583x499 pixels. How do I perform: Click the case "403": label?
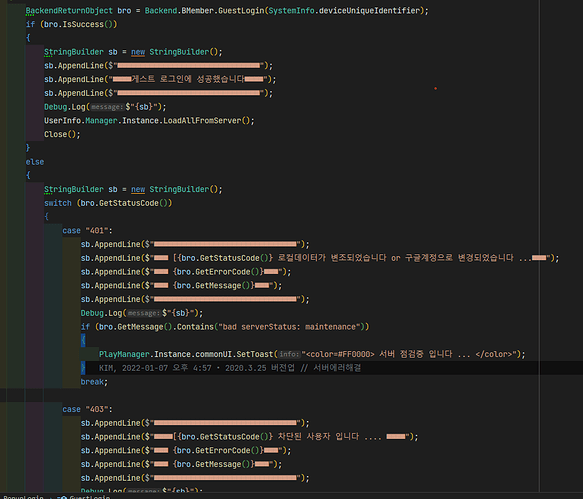(87, 409)
